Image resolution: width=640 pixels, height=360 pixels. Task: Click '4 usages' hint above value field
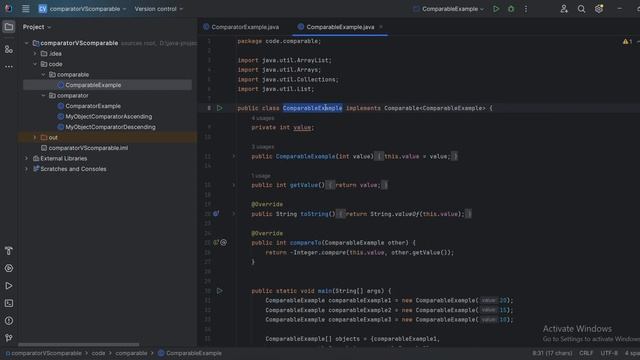click(263, 118)
